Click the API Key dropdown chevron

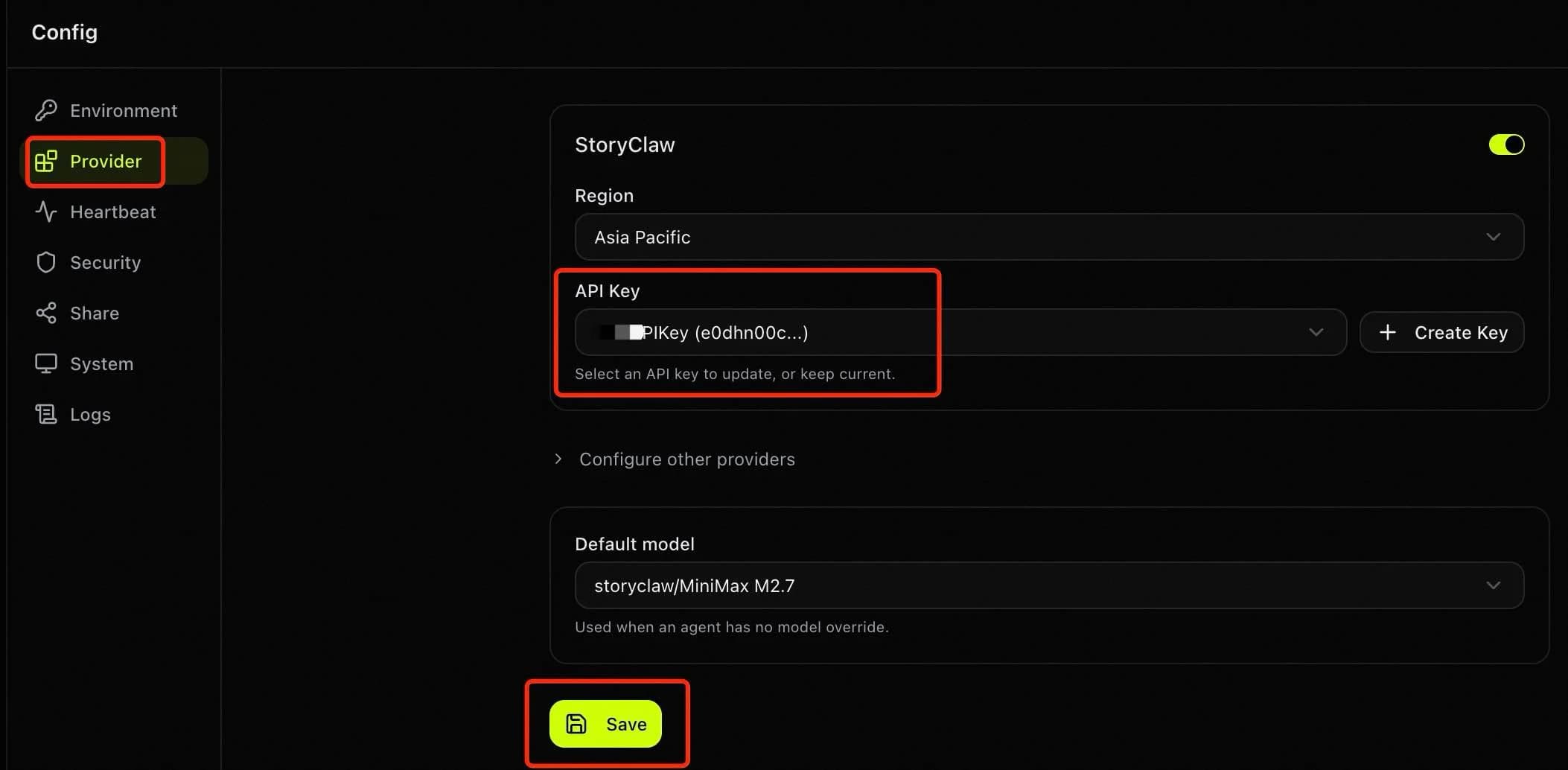pos(1316,332)
